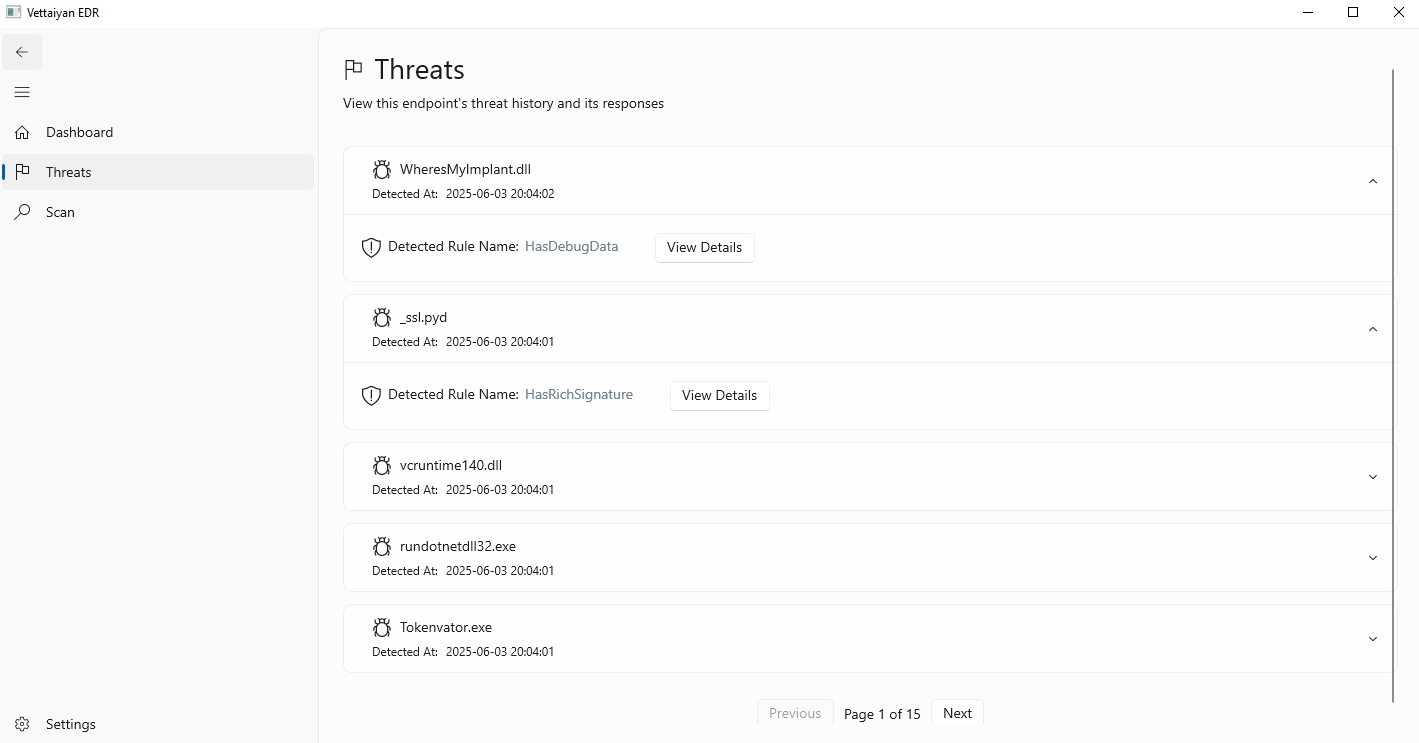This screenshot has width=1419, height=743.
Task: Expand the vcruntime140.dll threat entry
Action: pos(1372,477)
